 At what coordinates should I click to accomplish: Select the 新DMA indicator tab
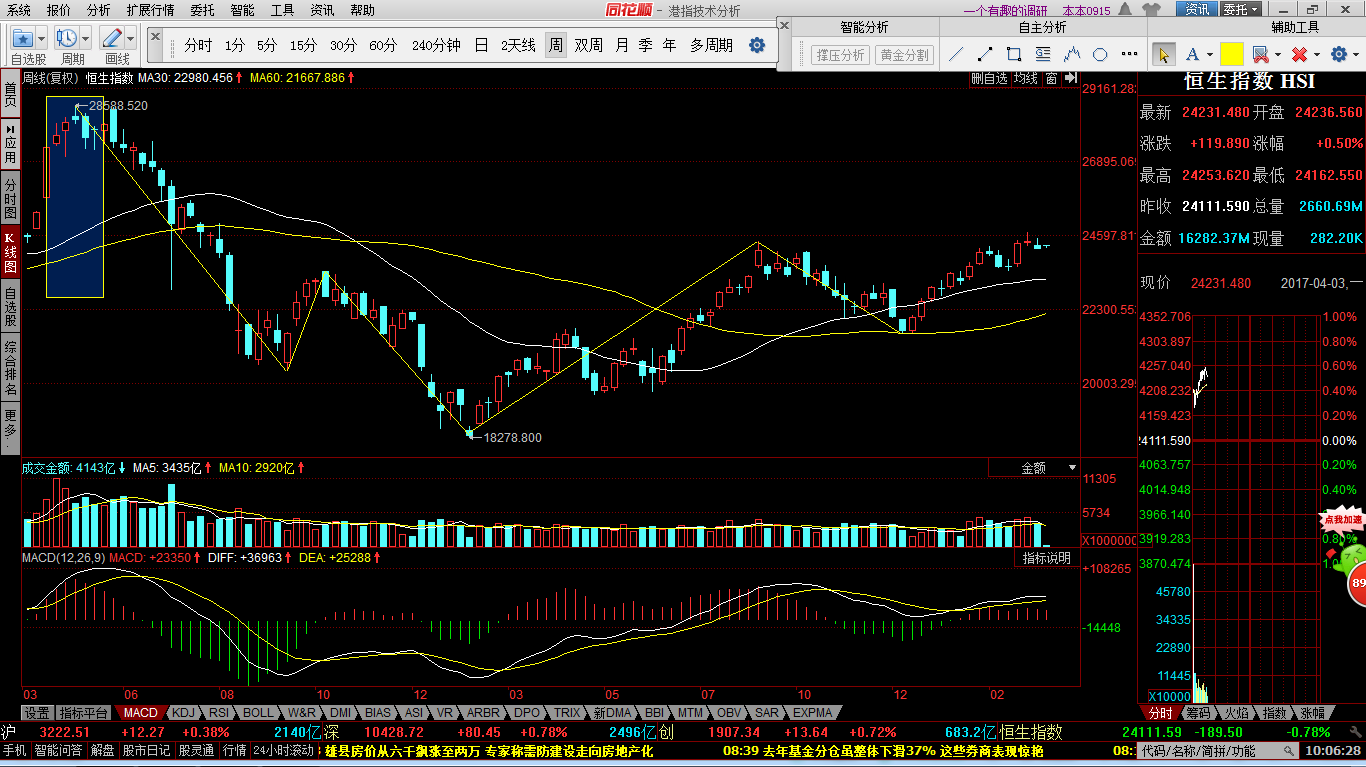[612, 713]
